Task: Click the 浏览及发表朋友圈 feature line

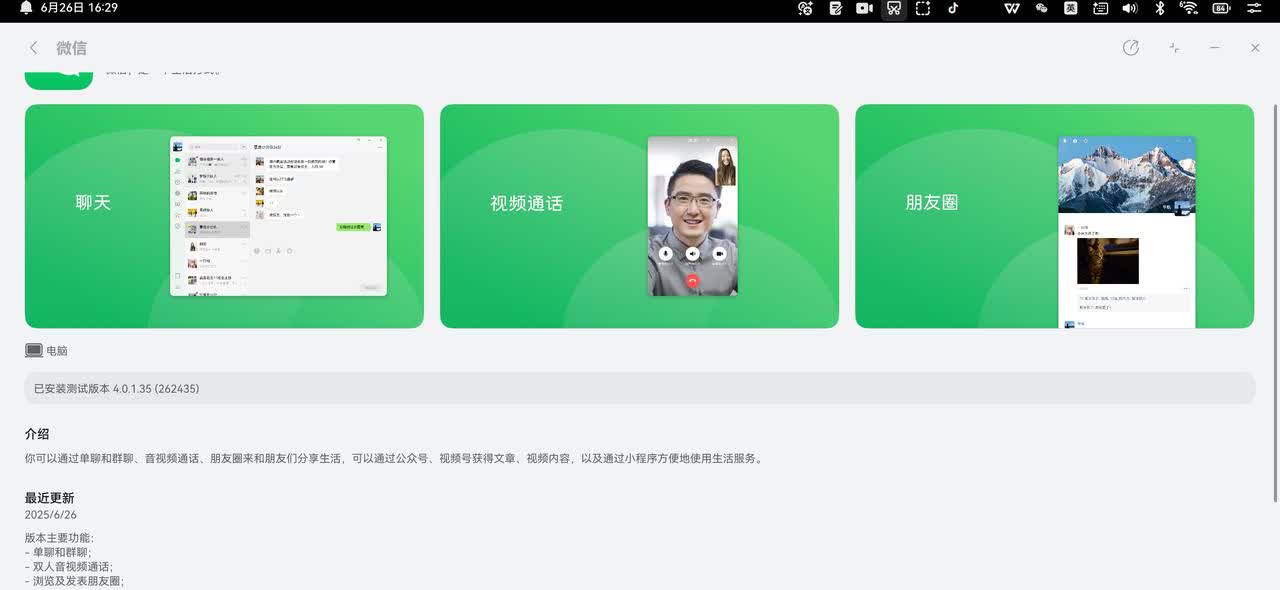Action: [x=75, y=581]
